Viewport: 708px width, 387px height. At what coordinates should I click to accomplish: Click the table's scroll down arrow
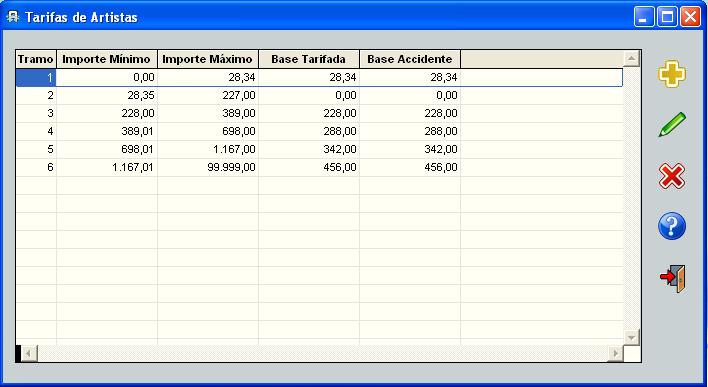pyautogui.click(x=631, y=337)
